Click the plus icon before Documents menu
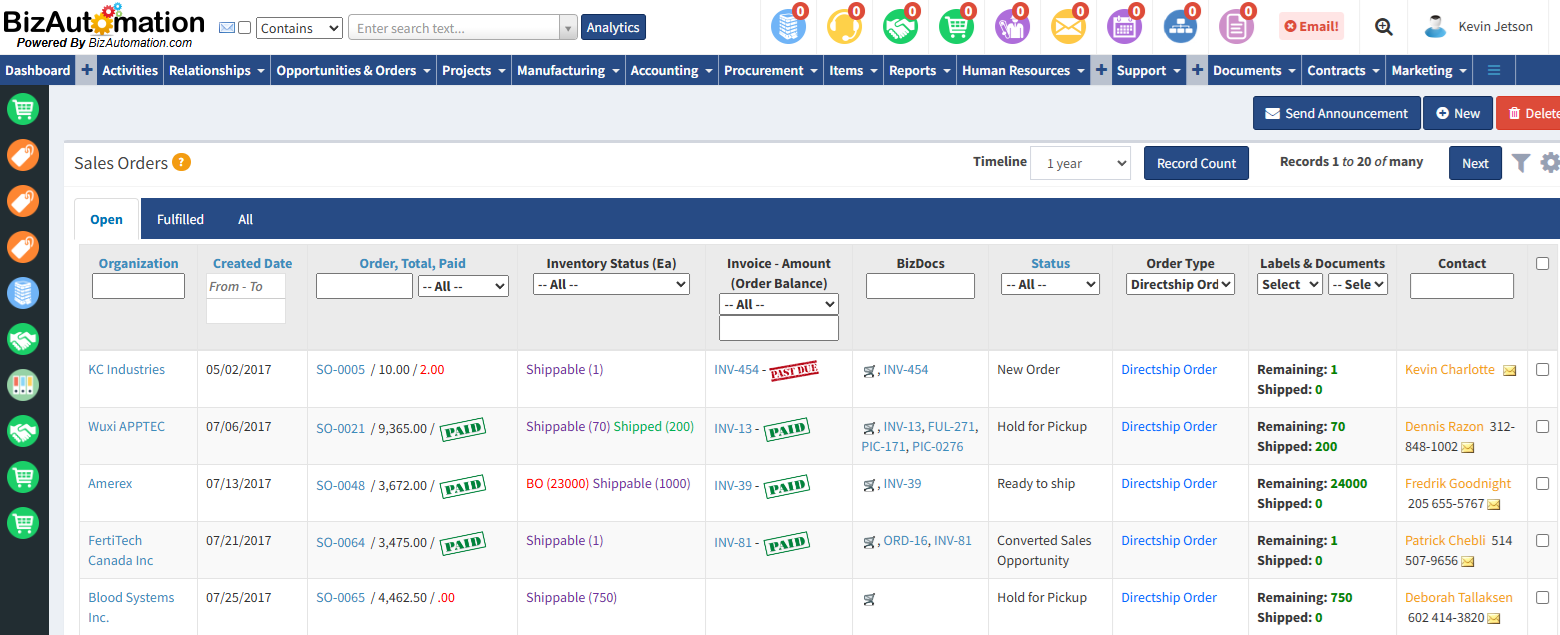This screenshot has height=635, width=1560. click(1197, 70)
